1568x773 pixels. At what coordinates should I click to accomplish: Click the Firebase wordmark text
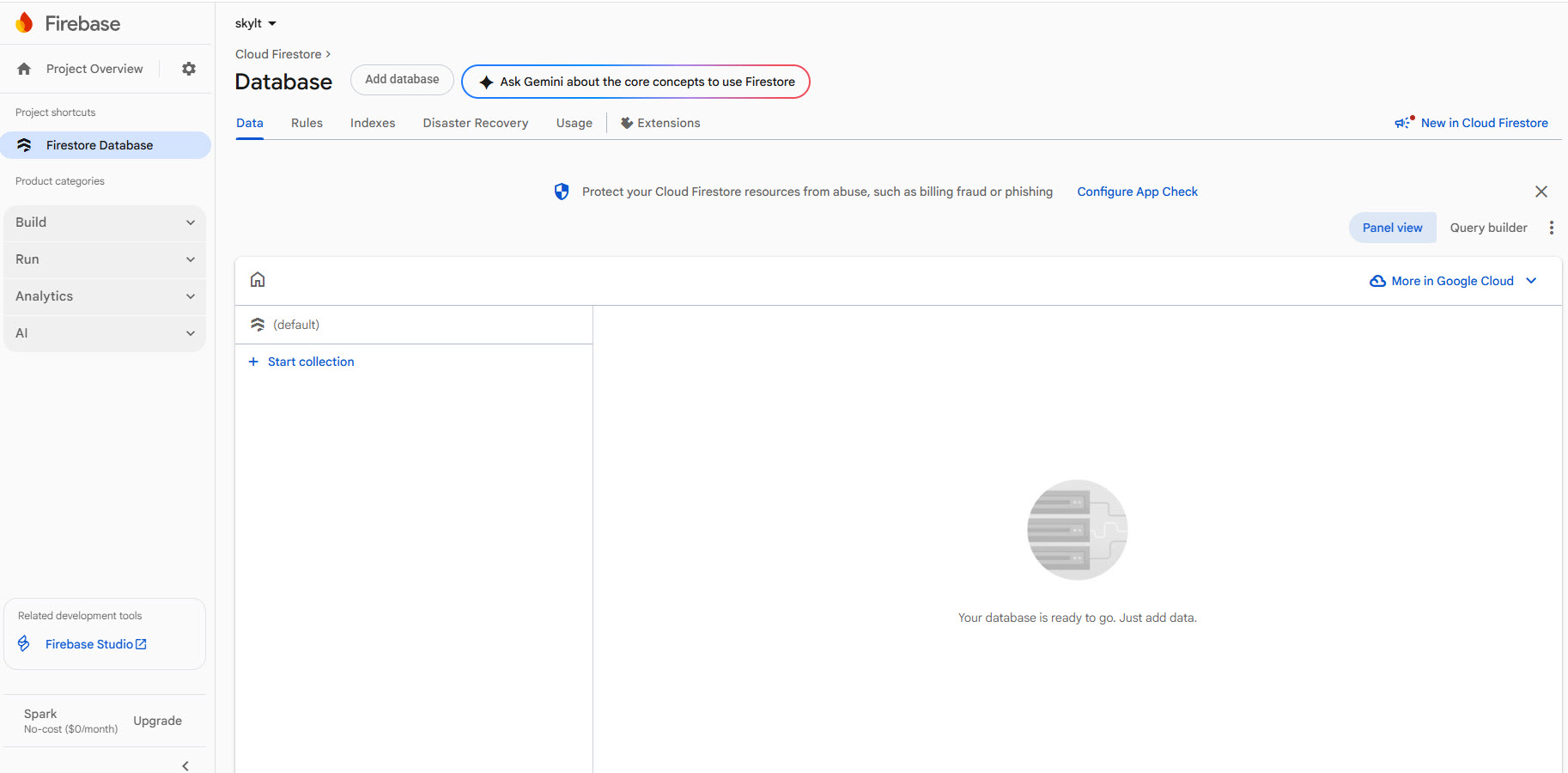[x=82, y=23]
